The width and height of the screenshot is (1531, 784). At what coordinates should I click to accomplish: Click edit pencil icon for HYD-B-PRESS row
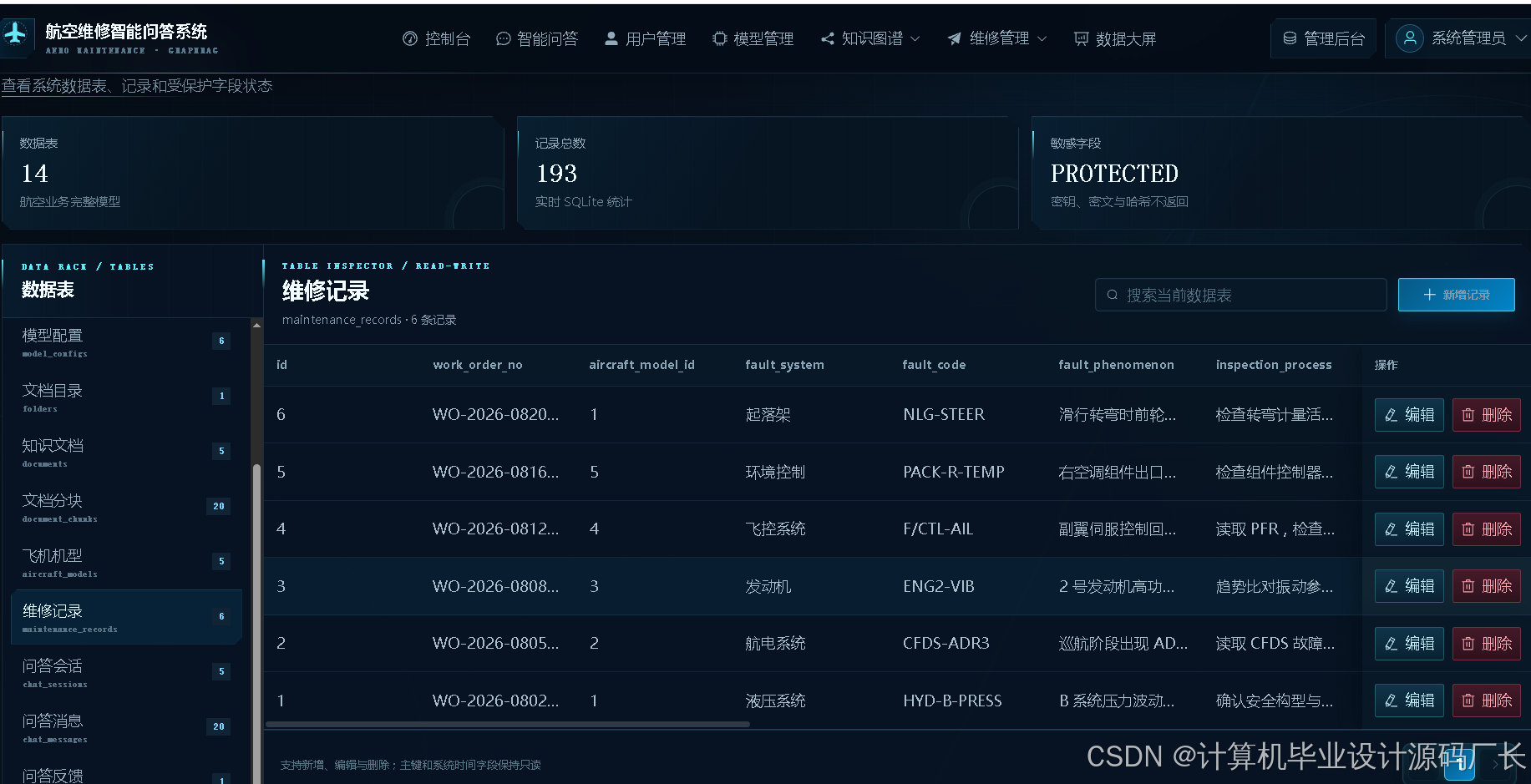pos(1391,701)
